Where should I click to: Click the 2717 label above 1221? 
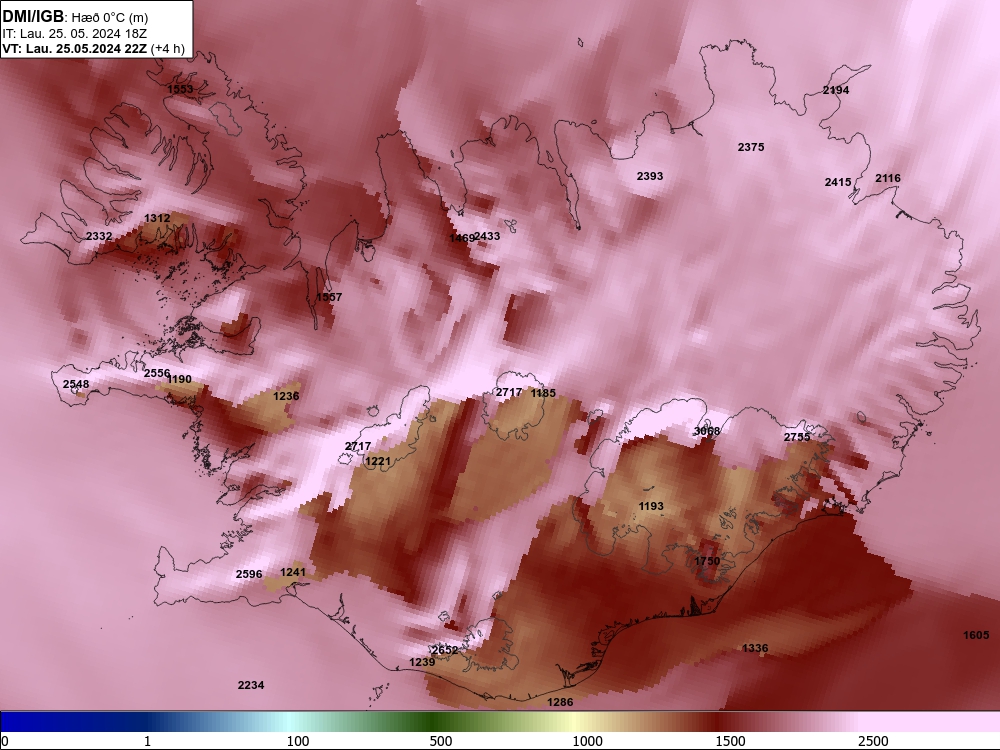tap(358, 446)
